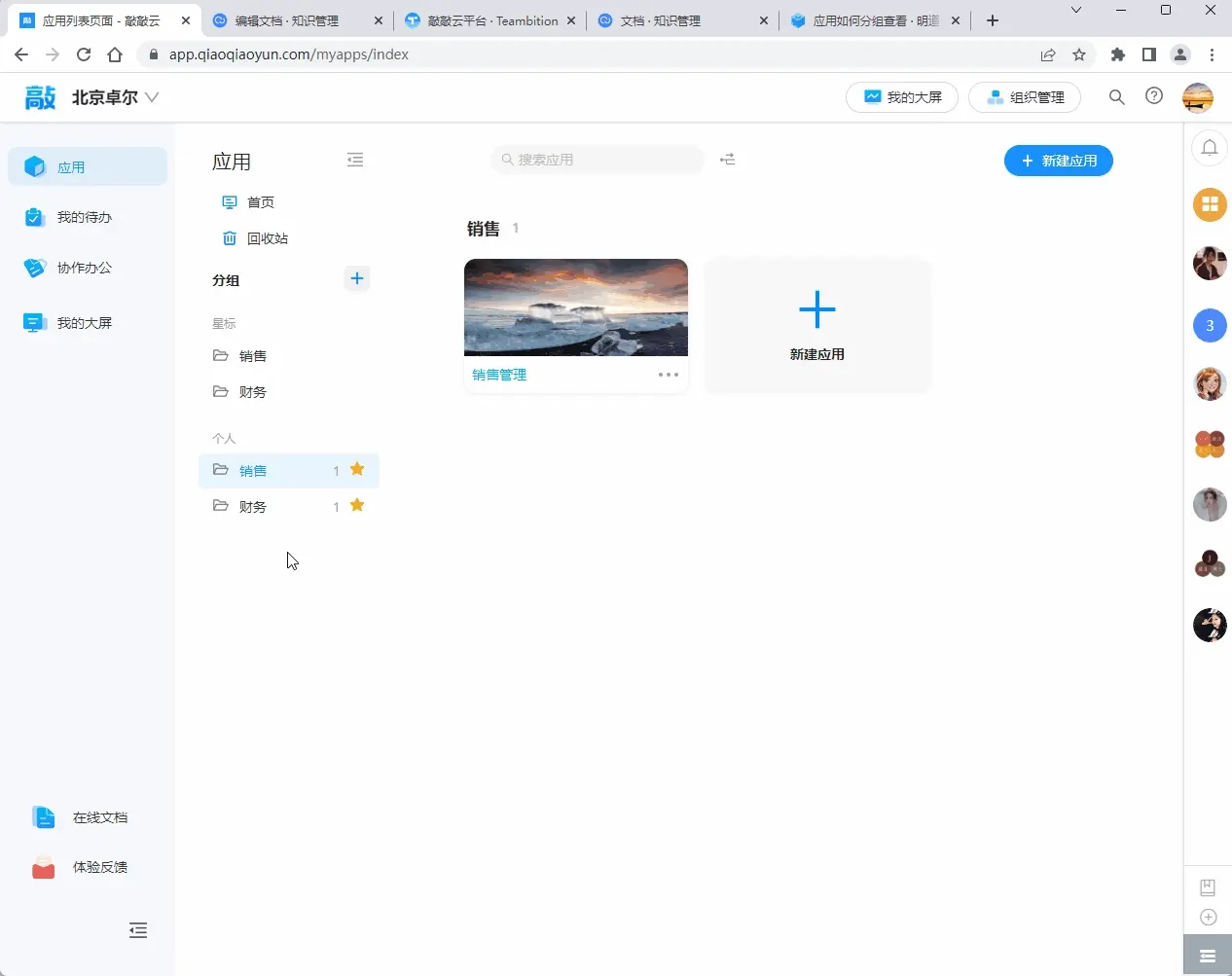Open the Chrome tab list chevron
Screen dimensions: 1232x976
[x=1074, y=10]
